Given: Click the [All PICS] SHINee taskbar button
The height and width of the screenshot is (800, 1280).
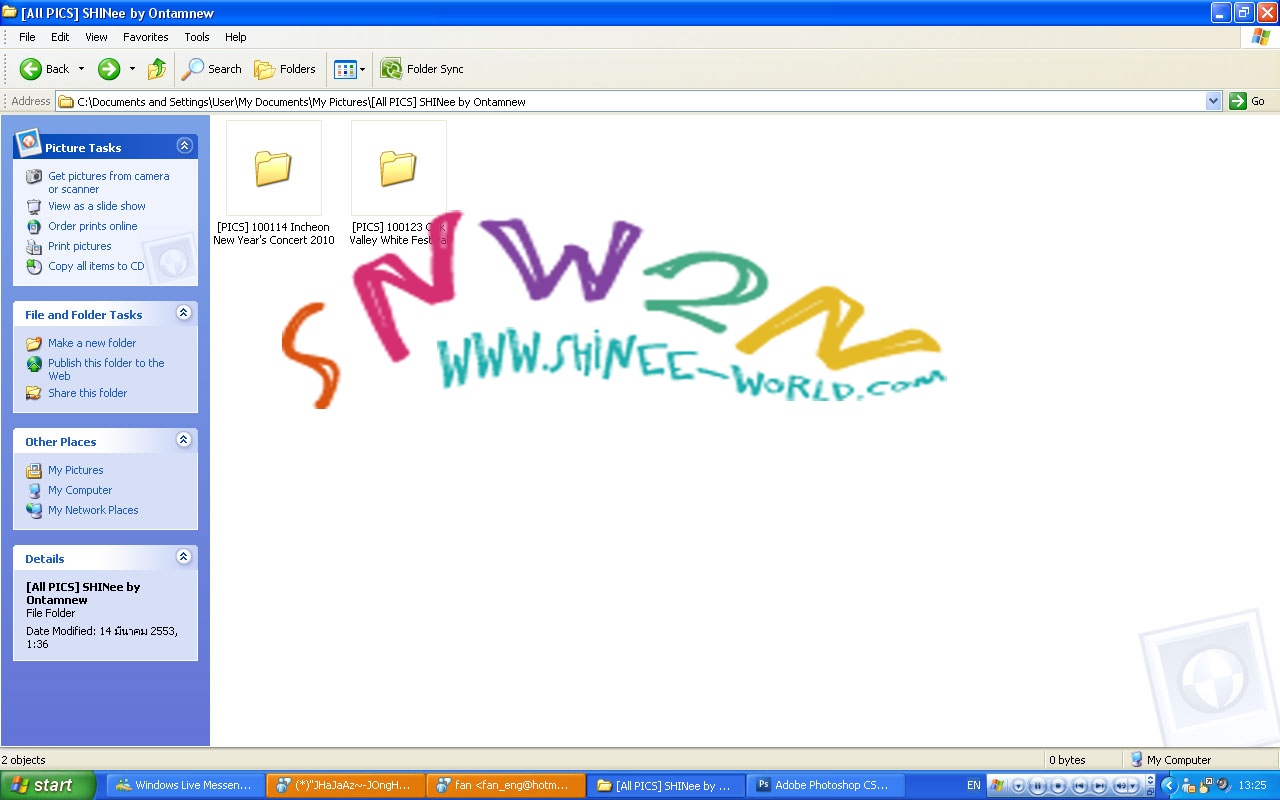Looking at the screenshot, I should click(665, 786).
